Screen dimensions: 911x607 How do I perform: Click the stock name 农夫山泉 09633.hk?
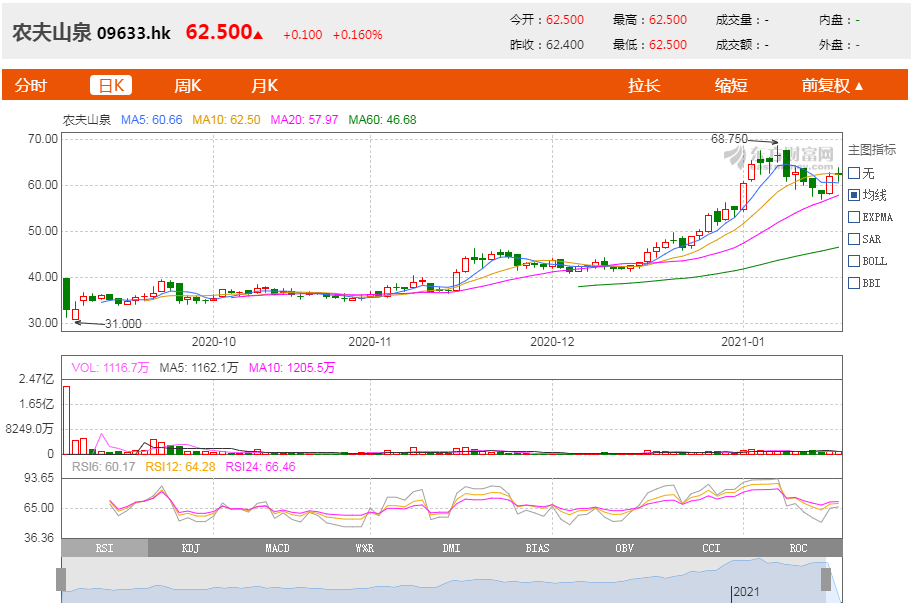pos(92,33)
